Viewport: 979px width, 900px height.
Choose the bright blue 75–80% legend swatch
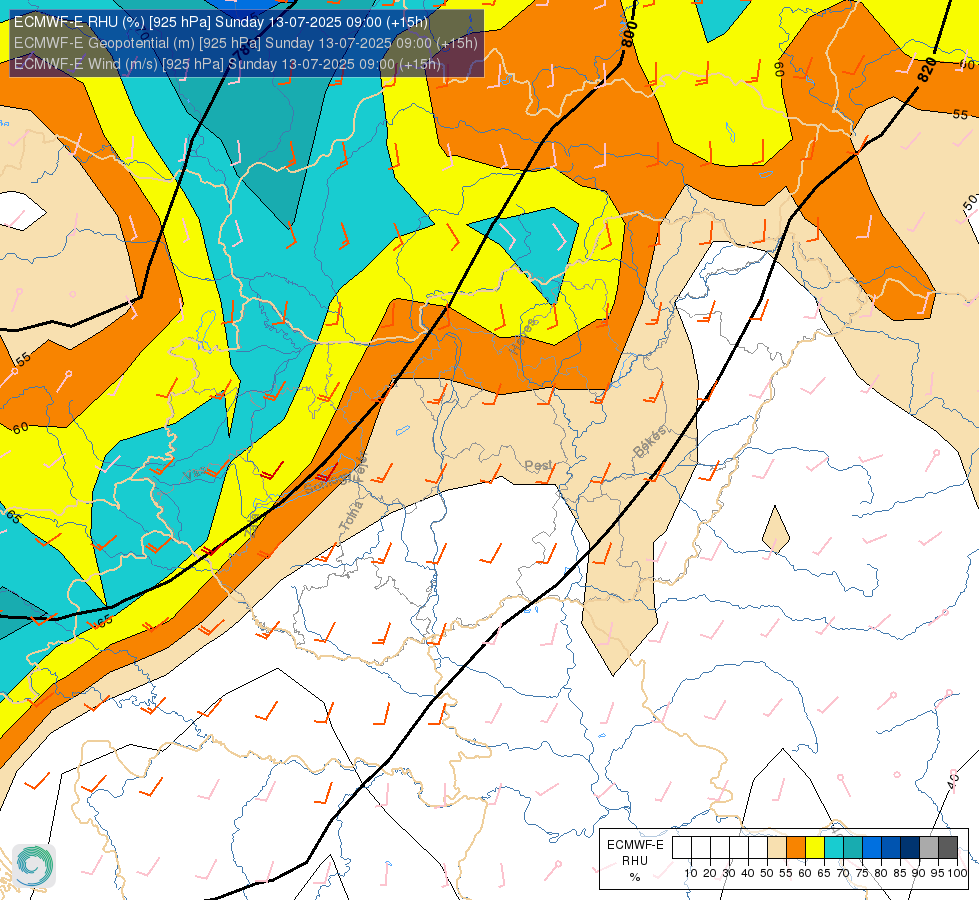[x=872, y=848]
